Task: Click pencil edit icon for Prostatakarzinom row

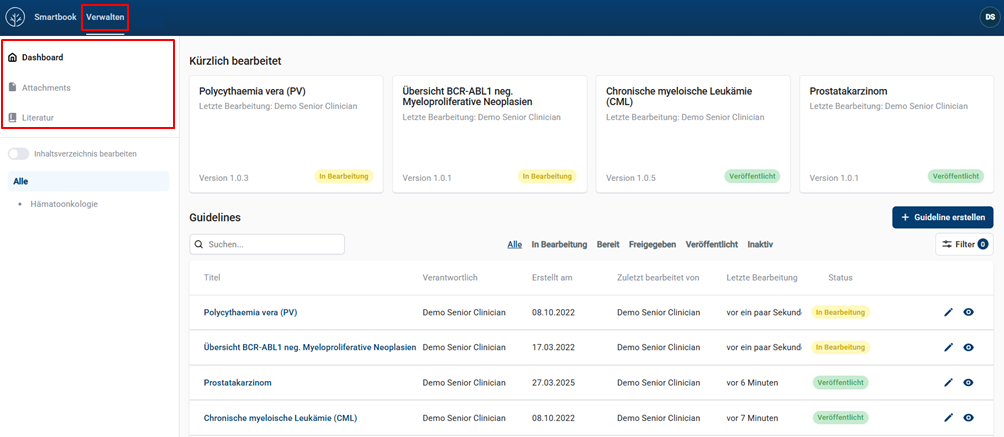Action: (949, 382)
